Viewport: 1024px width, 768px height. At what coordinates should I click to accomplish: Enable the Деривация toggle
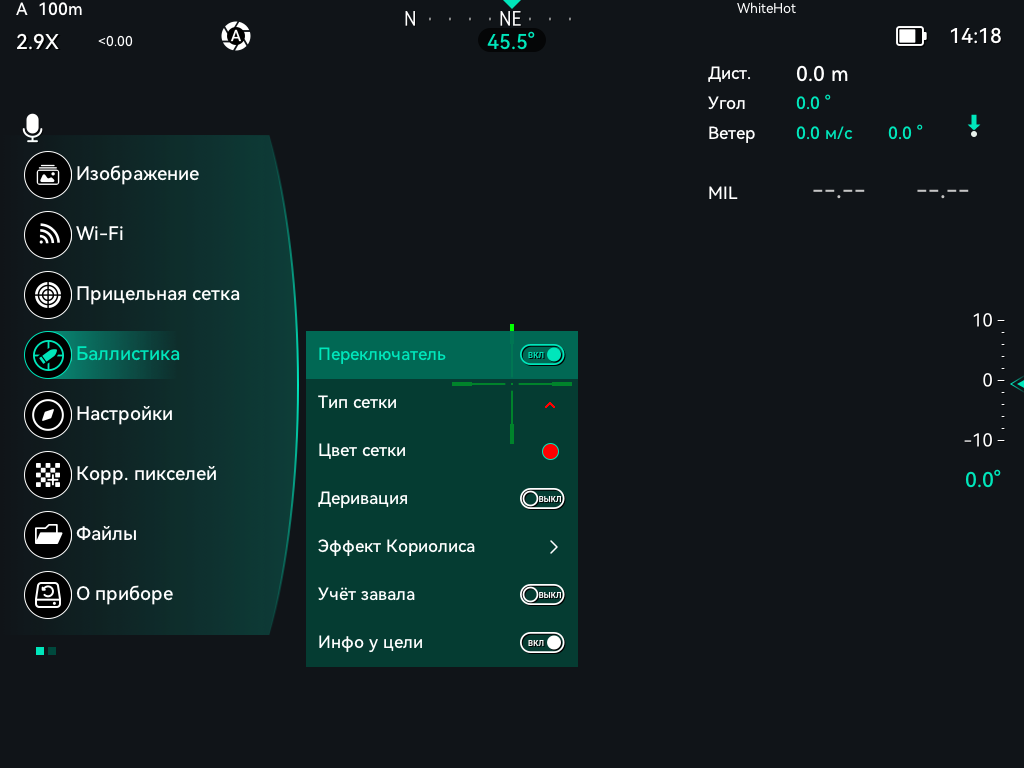[x=542, y=499]
